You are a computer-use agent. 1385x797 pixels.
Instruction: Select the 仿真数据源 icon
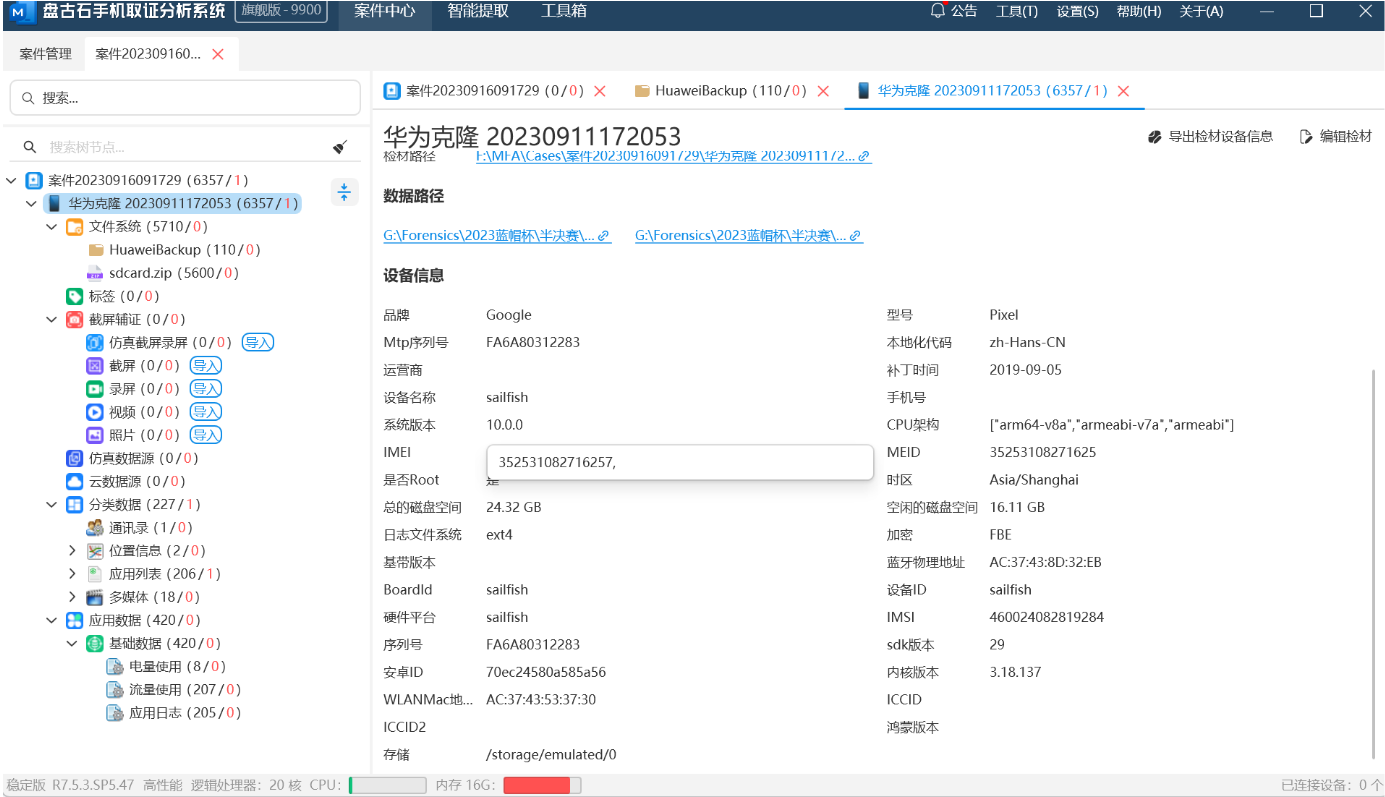pyautogui.click(x=74, y=458)
